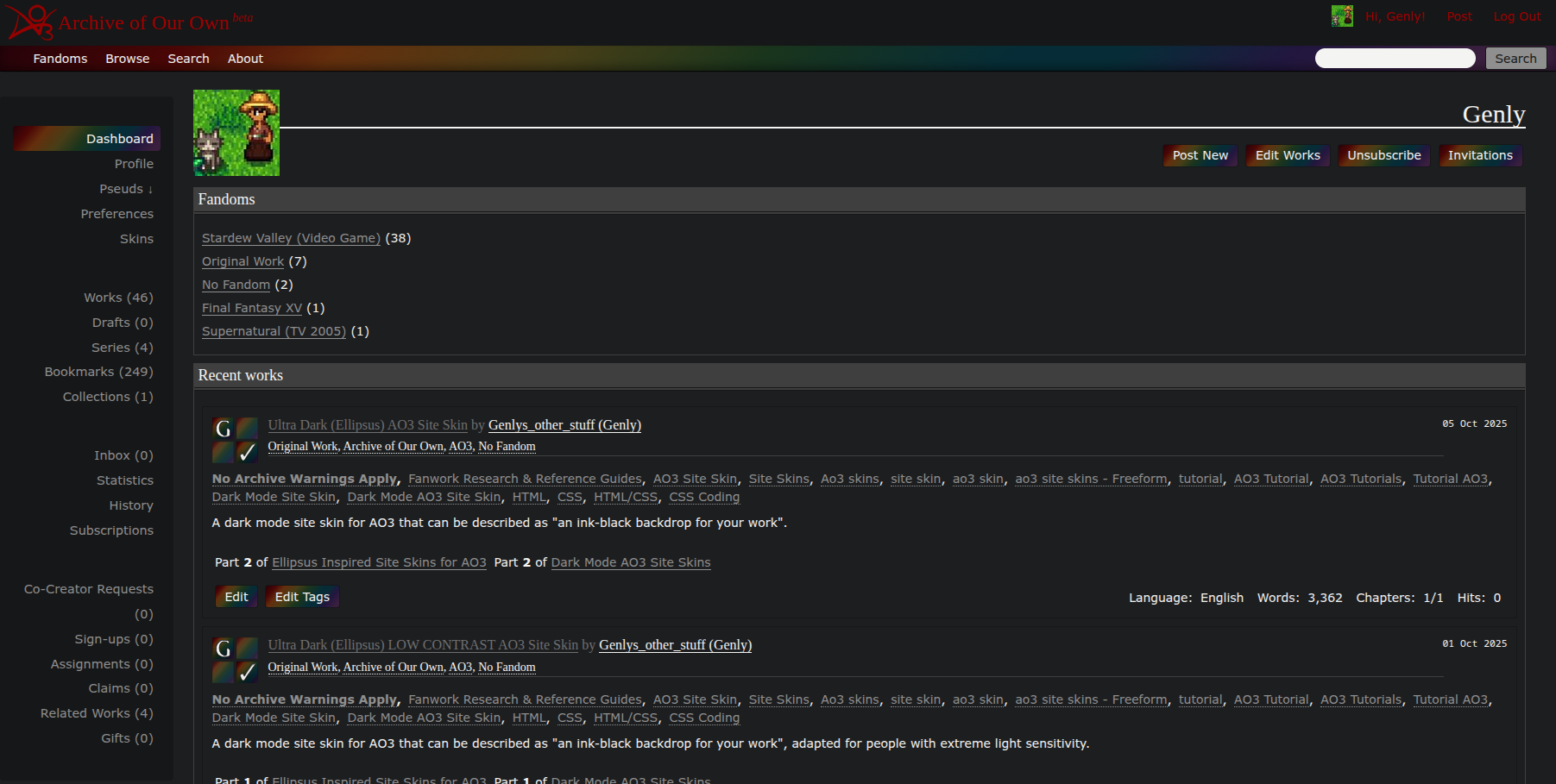This screenshot has width=1556, height=784.
Task: Click the Search submit button
Action: point(1515,59)
